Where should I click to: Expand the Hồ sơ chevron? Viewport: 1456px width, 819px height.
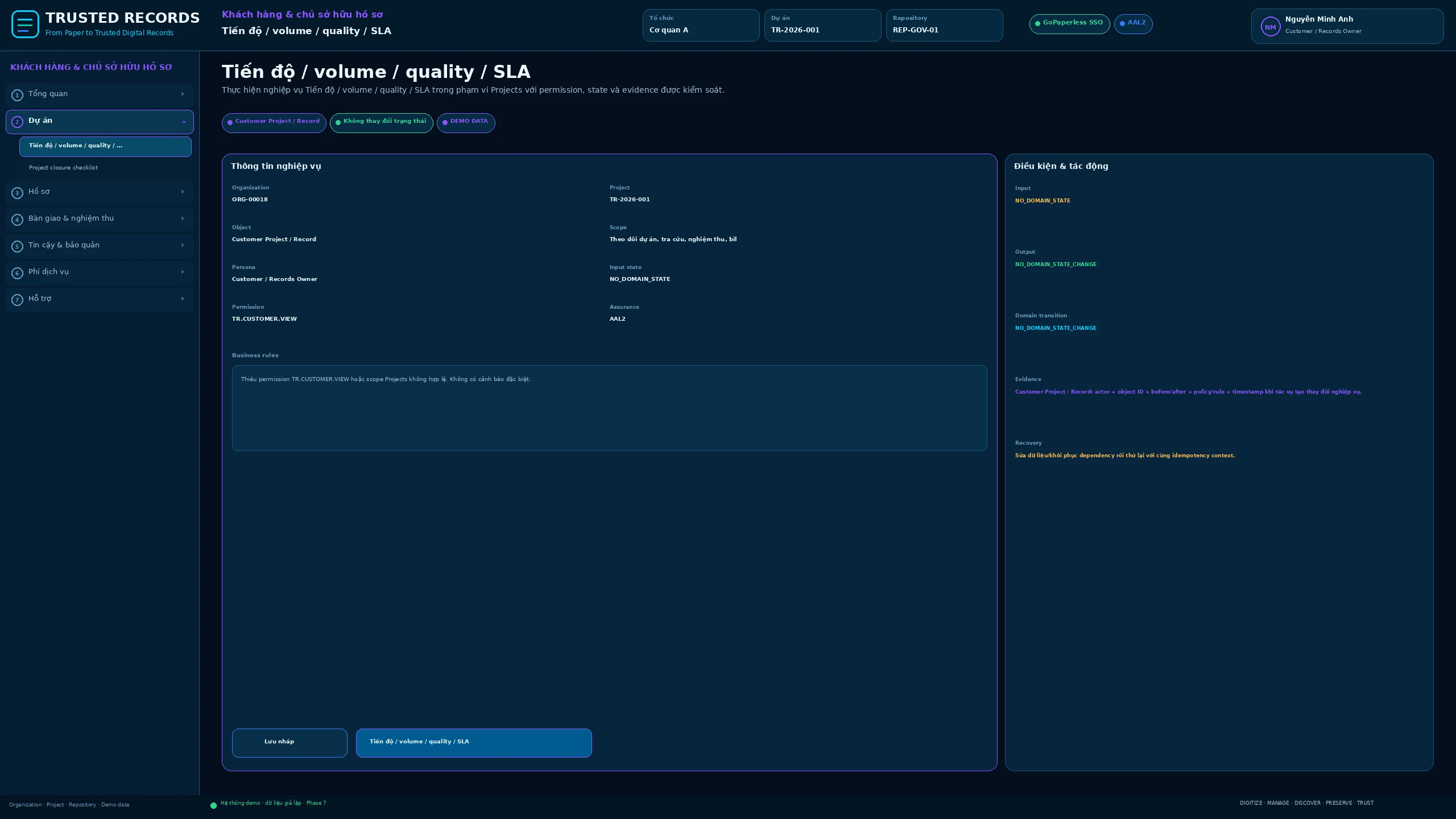click(183, 192)
